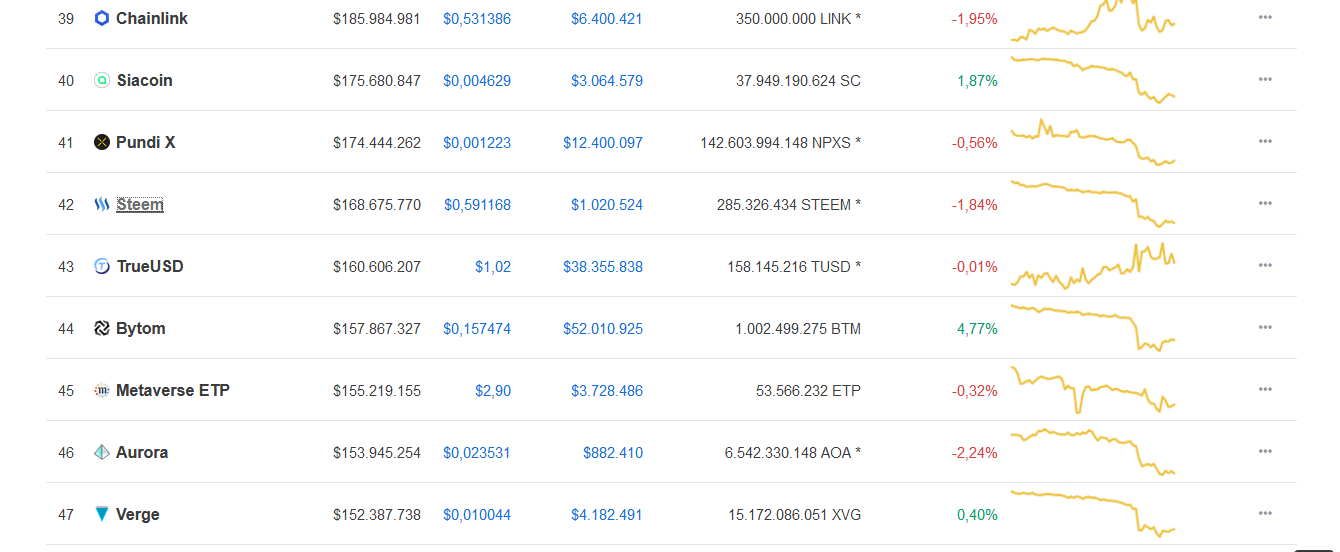Screen dimensions: 1340x552
Task: Open the Pundi X coin page link
Action: tap(146, 142)
